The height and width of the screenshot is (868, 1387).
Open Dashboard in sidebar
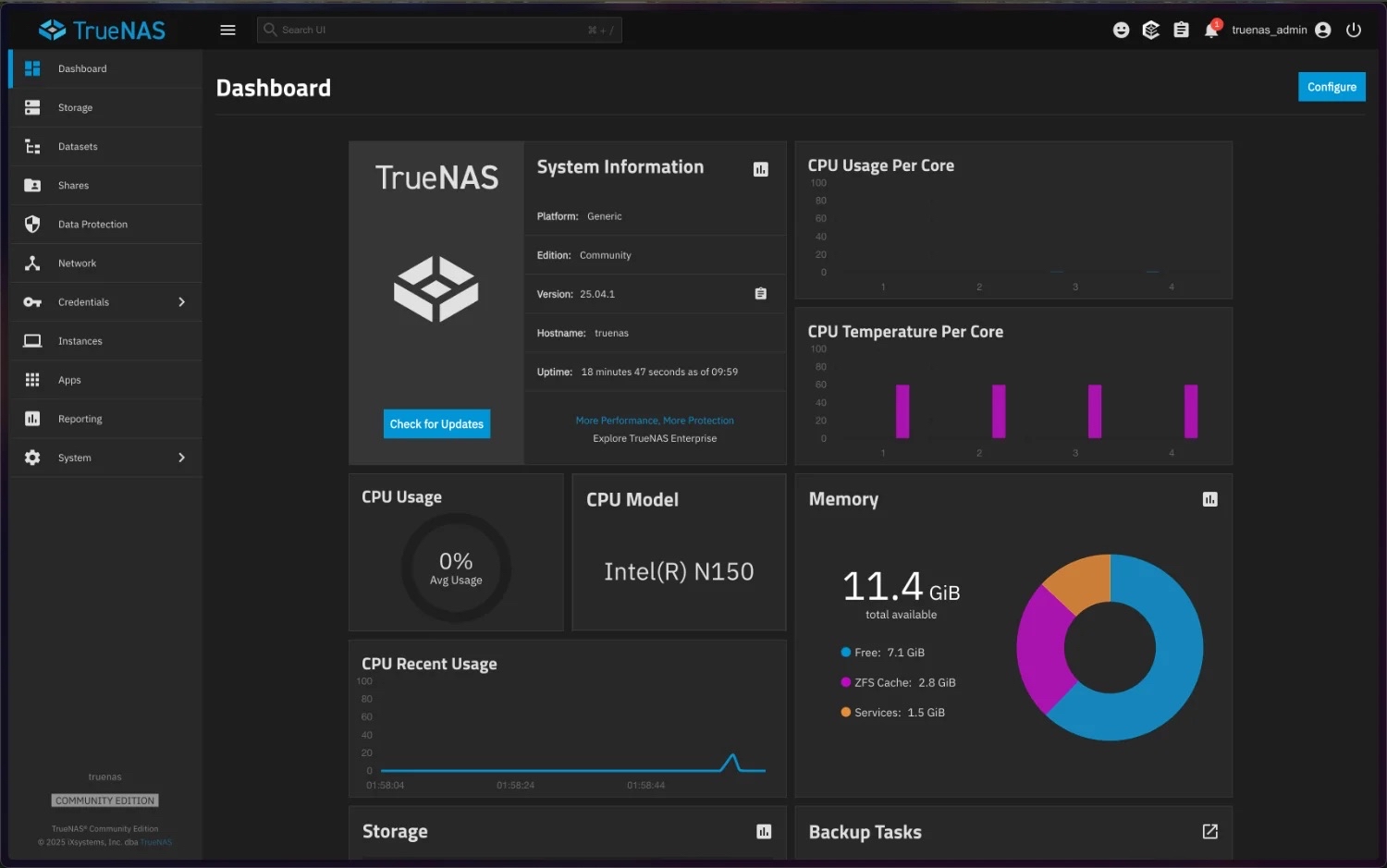105,68
